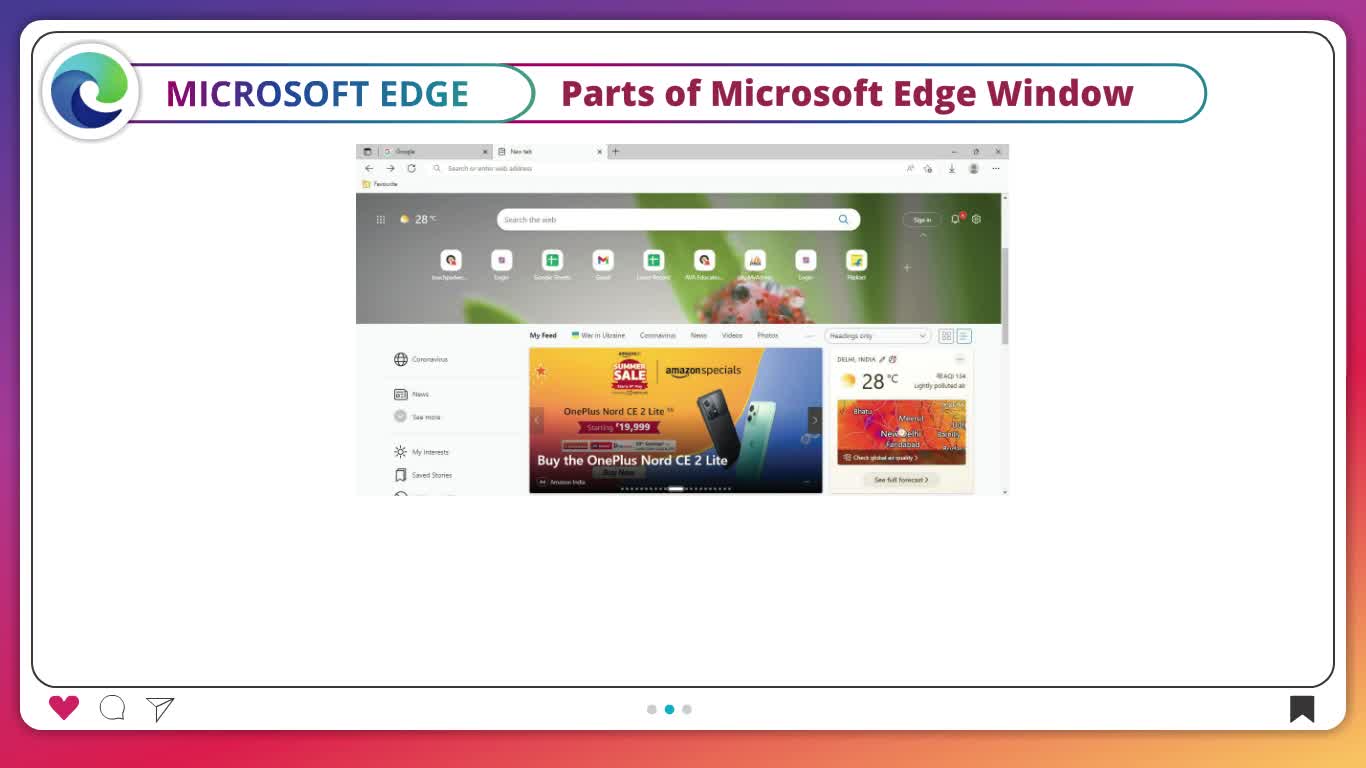The height and width of the screenshot is (768, 1366).
Task: Open the comment bubble icon
Action: 113,708
